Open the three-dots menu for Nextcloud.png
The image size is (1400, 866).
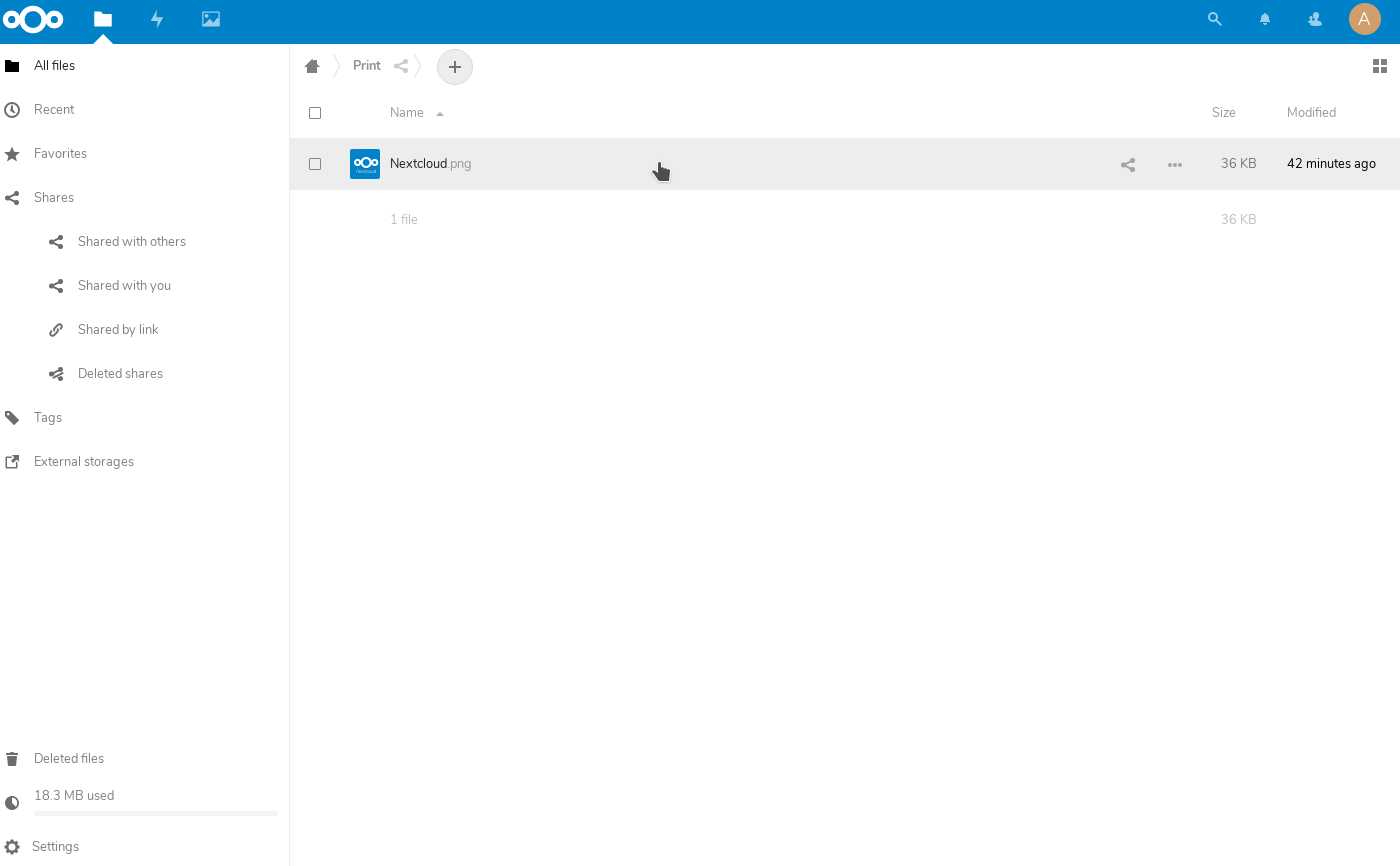(x=1175, y=165)
